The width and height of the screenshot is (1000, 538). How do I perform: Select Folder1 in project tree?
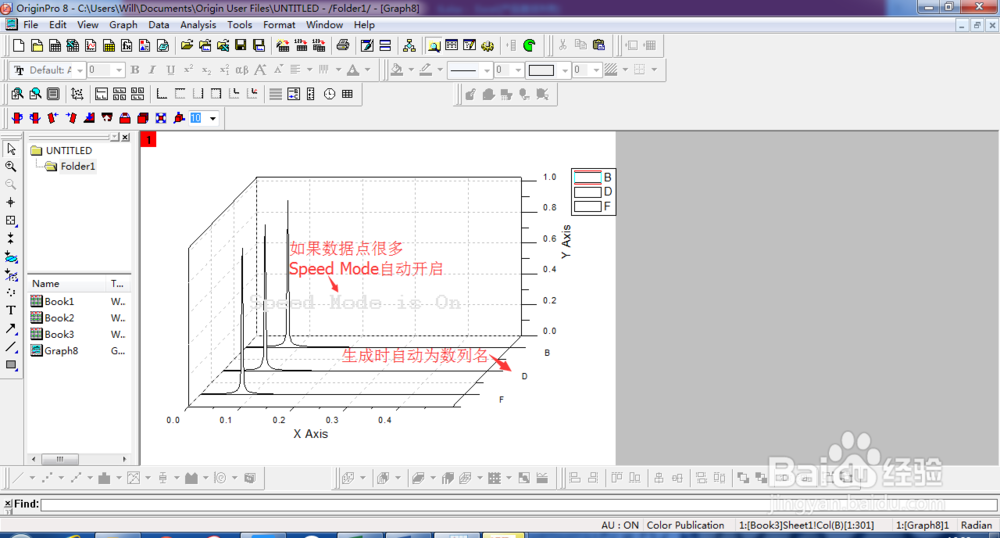point(71,166)
